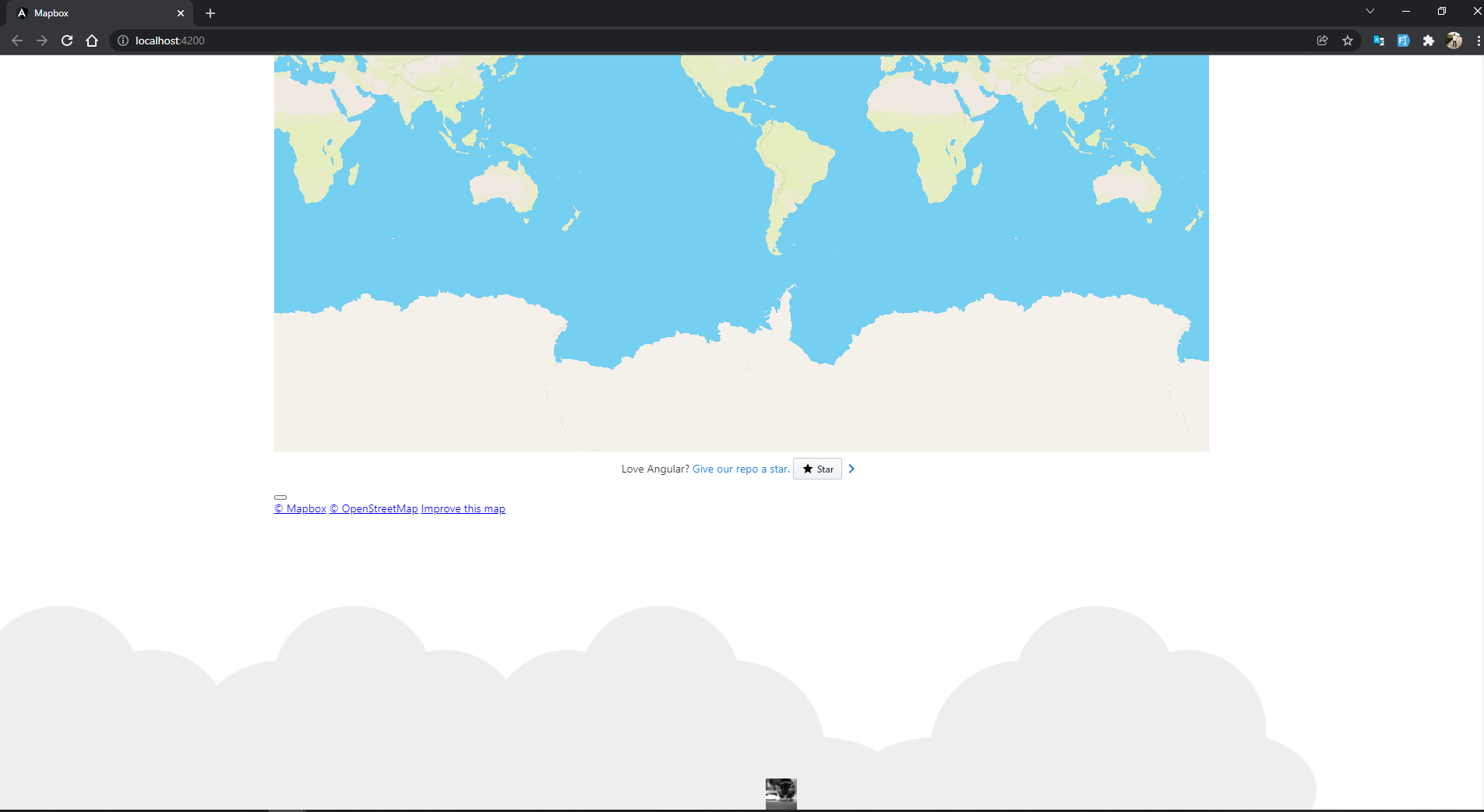This screenshot has width=1484, height=812.
Task: View site information icon beside localhost
Action: click(x=123, y=40)
